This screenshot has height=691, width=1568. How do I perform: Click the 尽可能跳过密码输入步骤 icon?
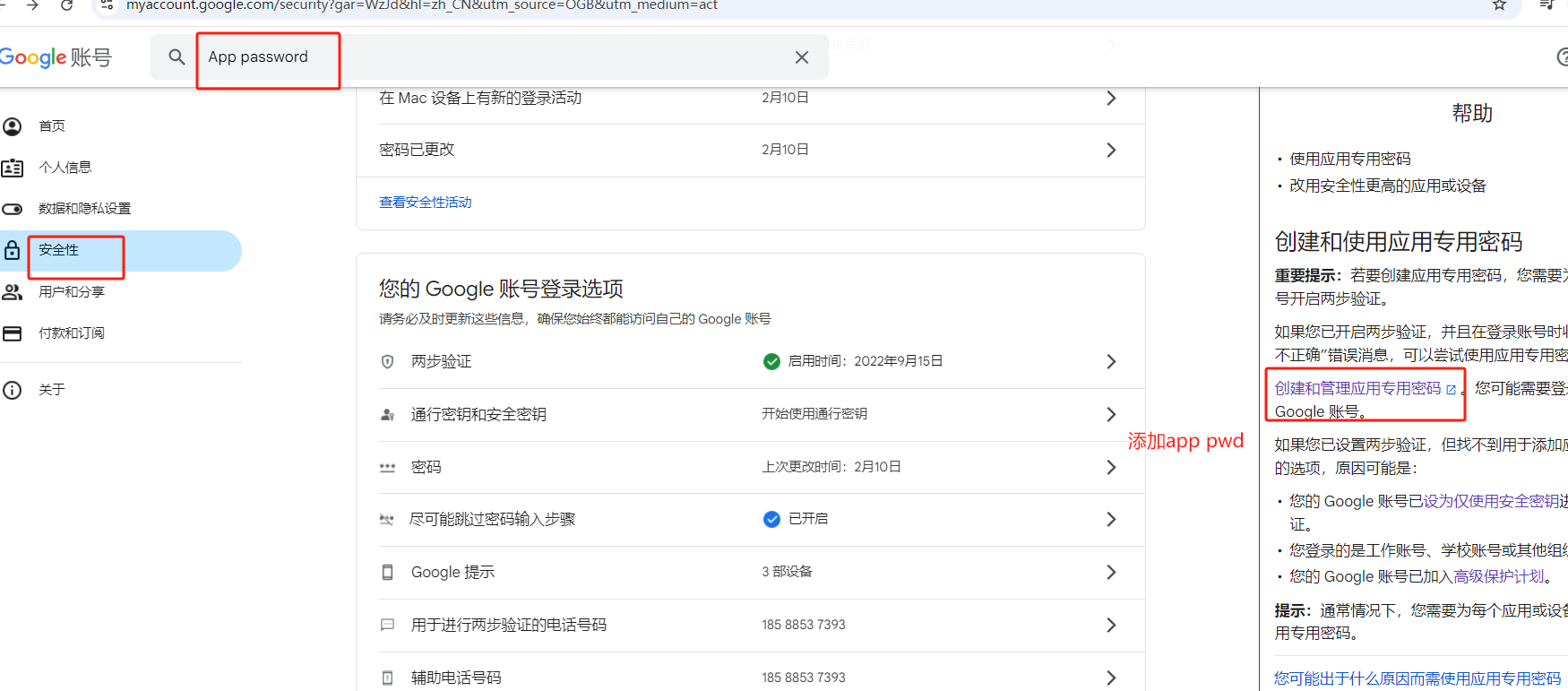coord(387,519)
